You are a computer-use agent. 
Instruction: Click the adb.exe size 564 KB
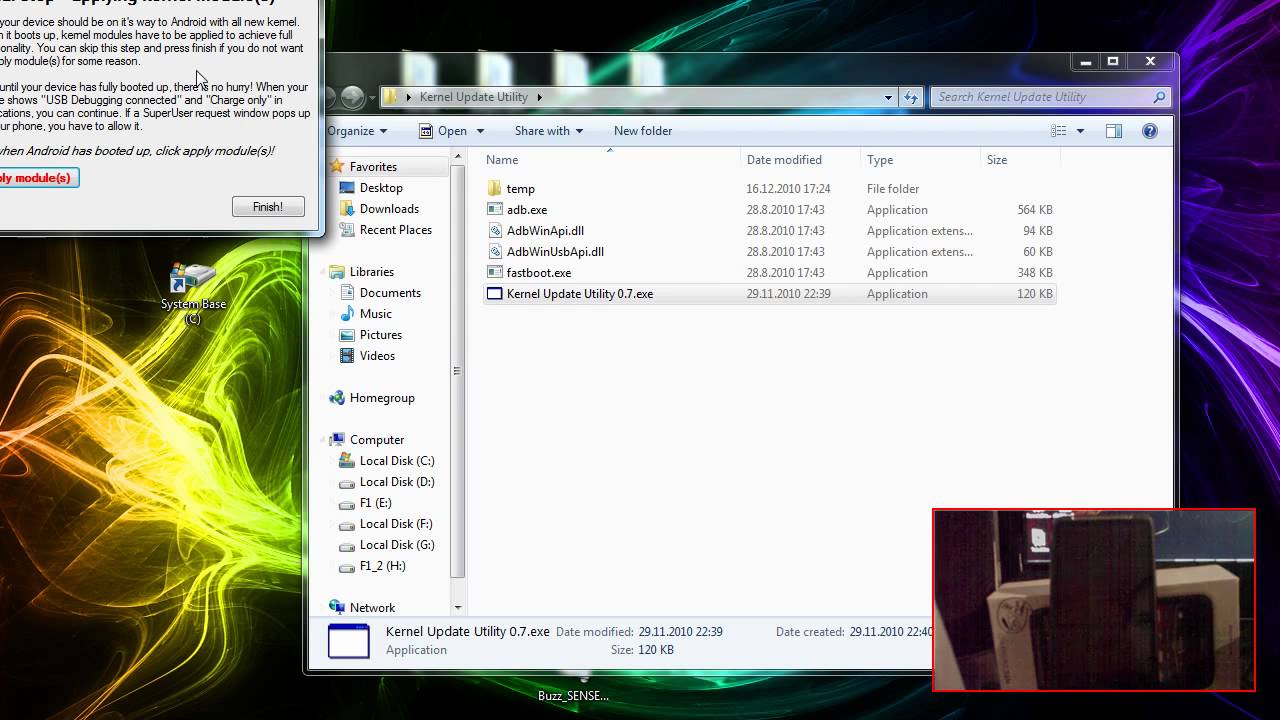point(1035,209)
